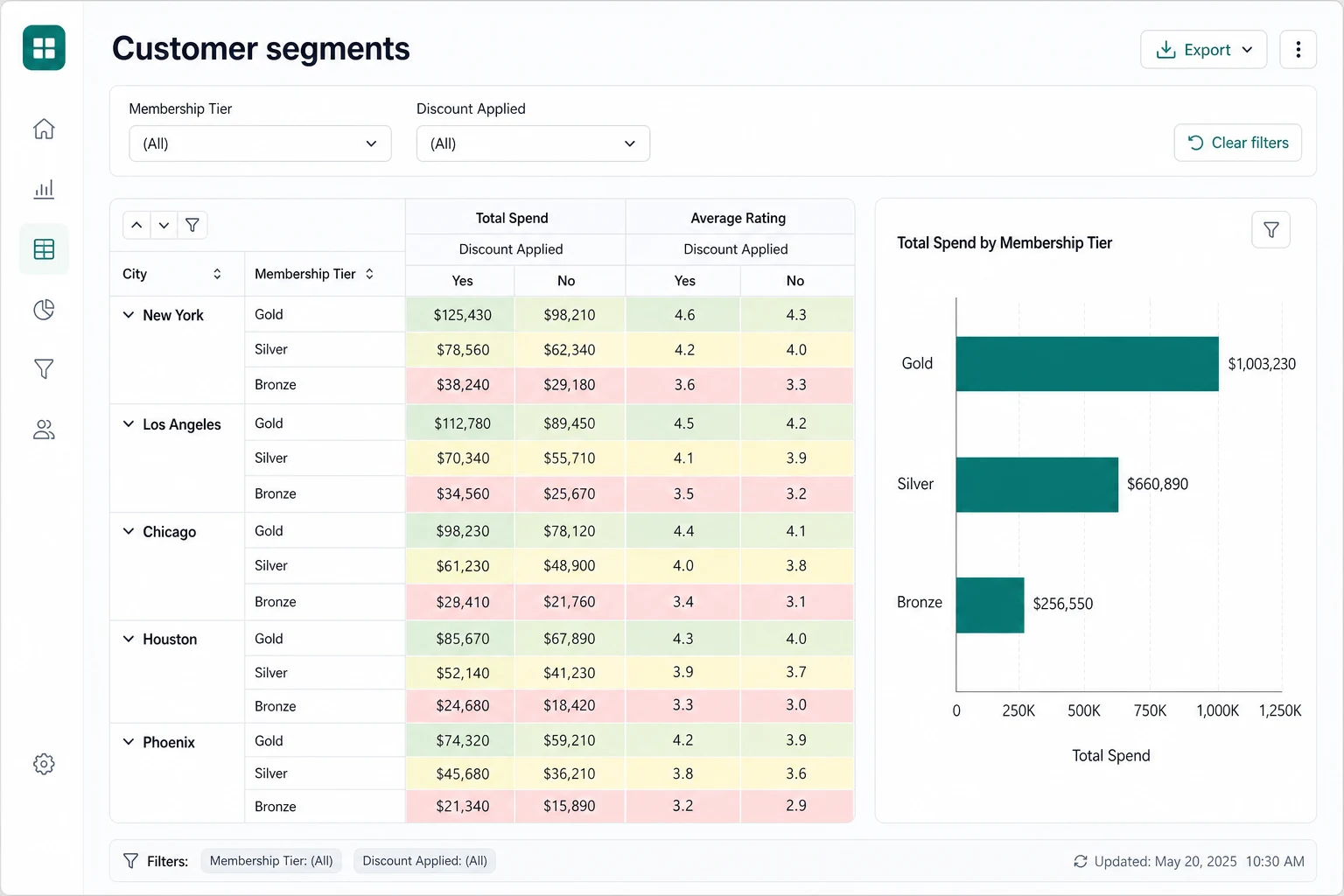Image resolution: width=1344 pixels, height=896 pixels.
Task: Click the Customer segments page heading
Action: [261, 49]
